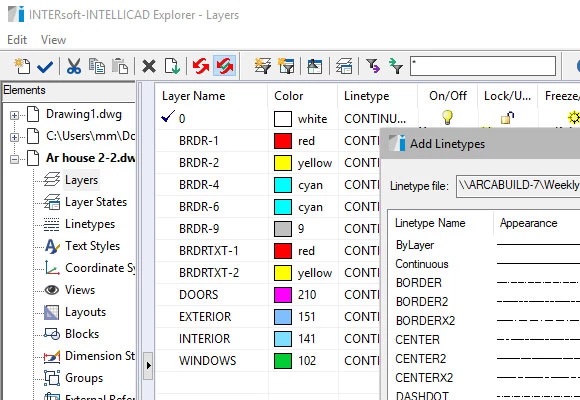Click white color swatch of layer 0
Screen dimensions: 580x400
click(283, 119)
